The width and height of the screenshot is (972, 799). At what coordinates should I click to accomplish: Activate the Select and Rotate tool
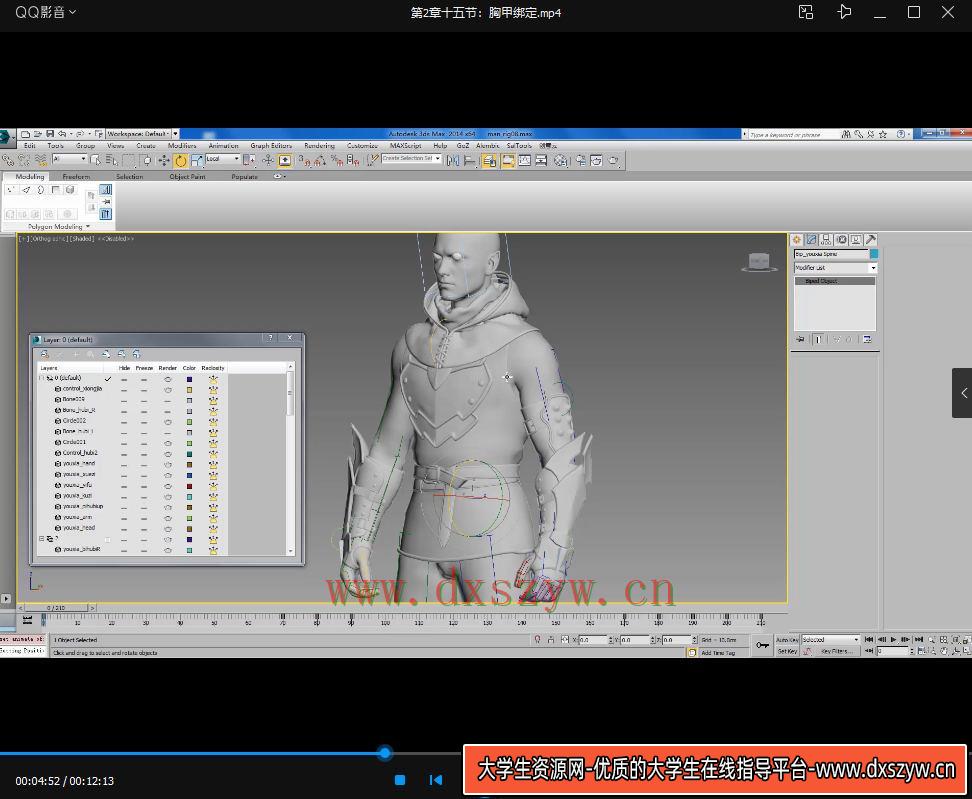[x=180, y=161]
